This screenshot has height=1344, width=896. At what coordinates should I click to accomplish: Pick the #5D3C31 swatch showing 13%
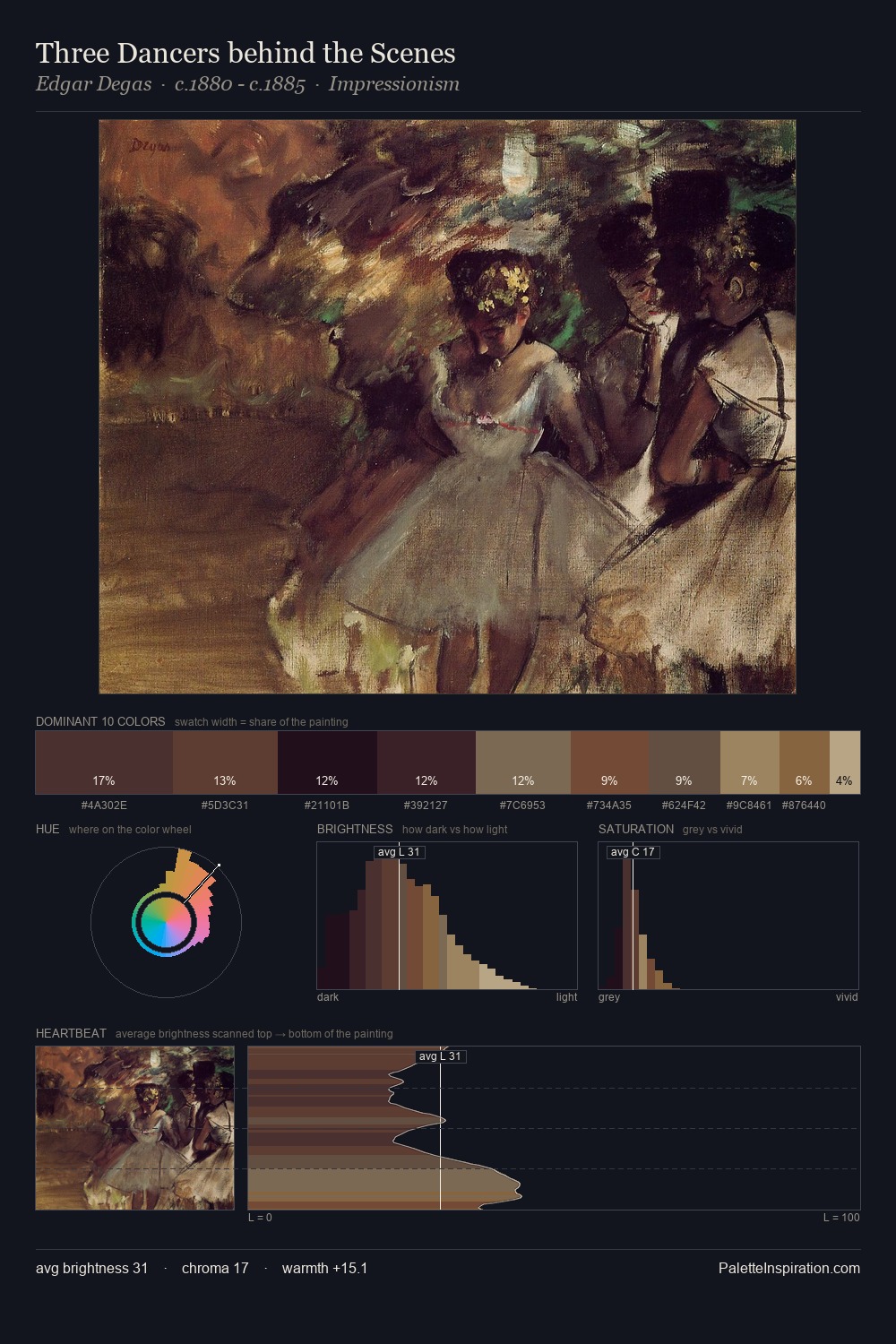point(225,762)
